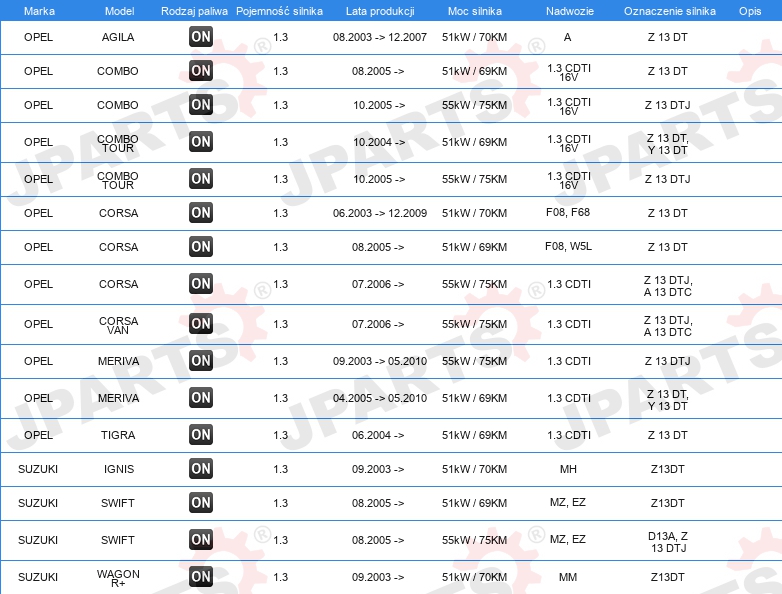Click ON icon in CORSA 06.2003 row

click(201, 212)
